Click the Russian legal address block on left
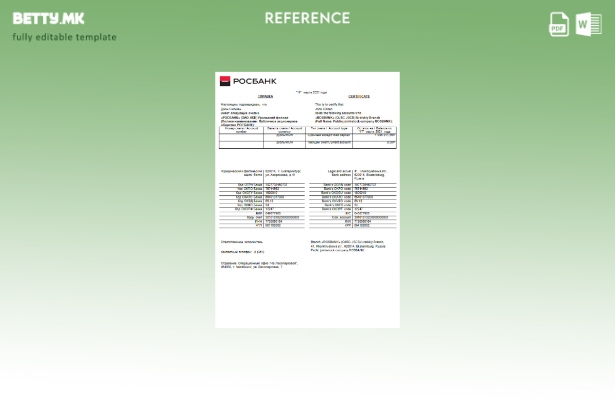Image resolution: width=615 pixels, height=400 pixels. 260,174
